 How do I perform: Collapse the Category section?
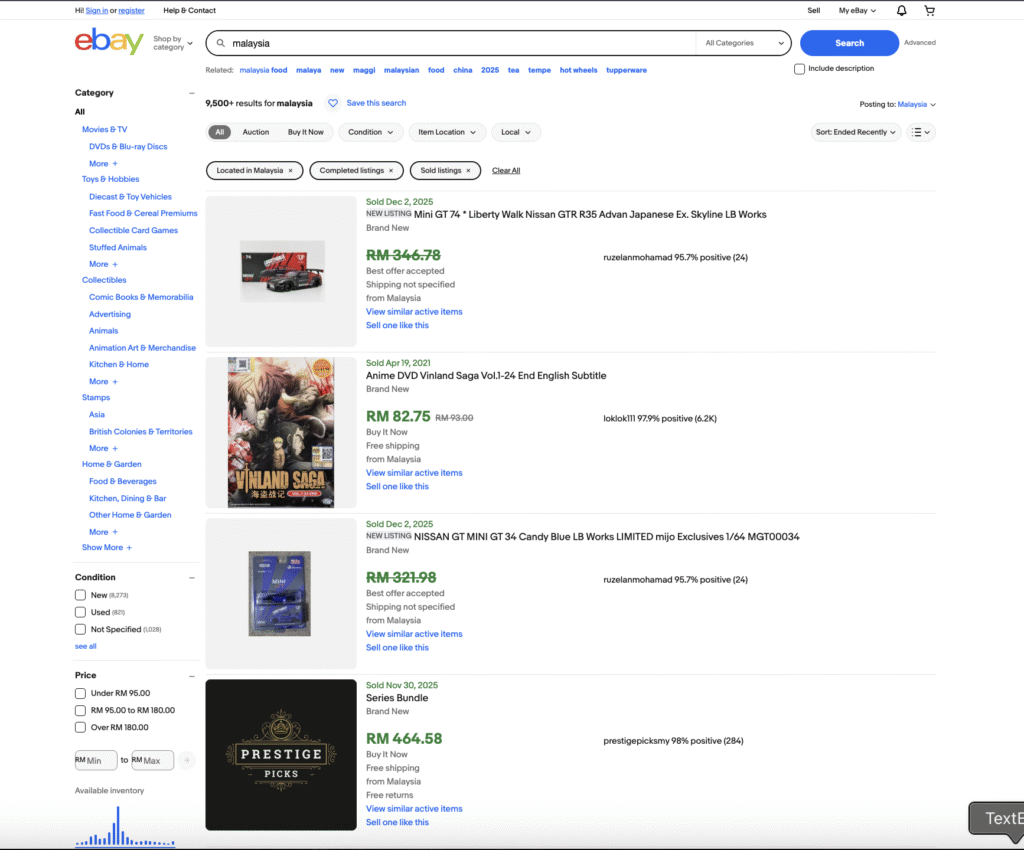pyautogui.click(x=192, y=93)
